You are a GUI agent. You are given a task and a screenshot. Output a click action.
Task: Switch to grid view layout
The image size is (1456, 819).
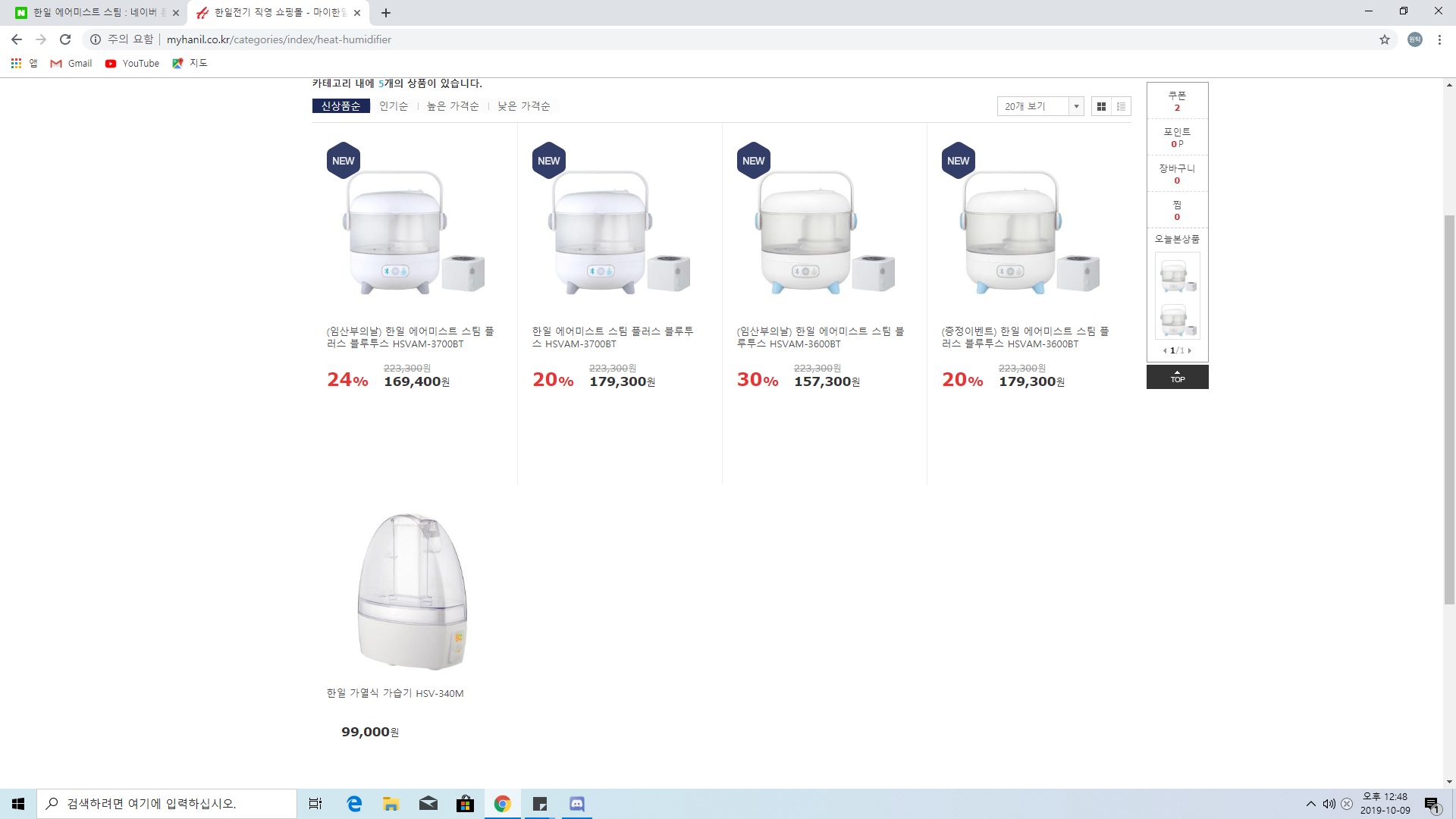click(1101, 106)
